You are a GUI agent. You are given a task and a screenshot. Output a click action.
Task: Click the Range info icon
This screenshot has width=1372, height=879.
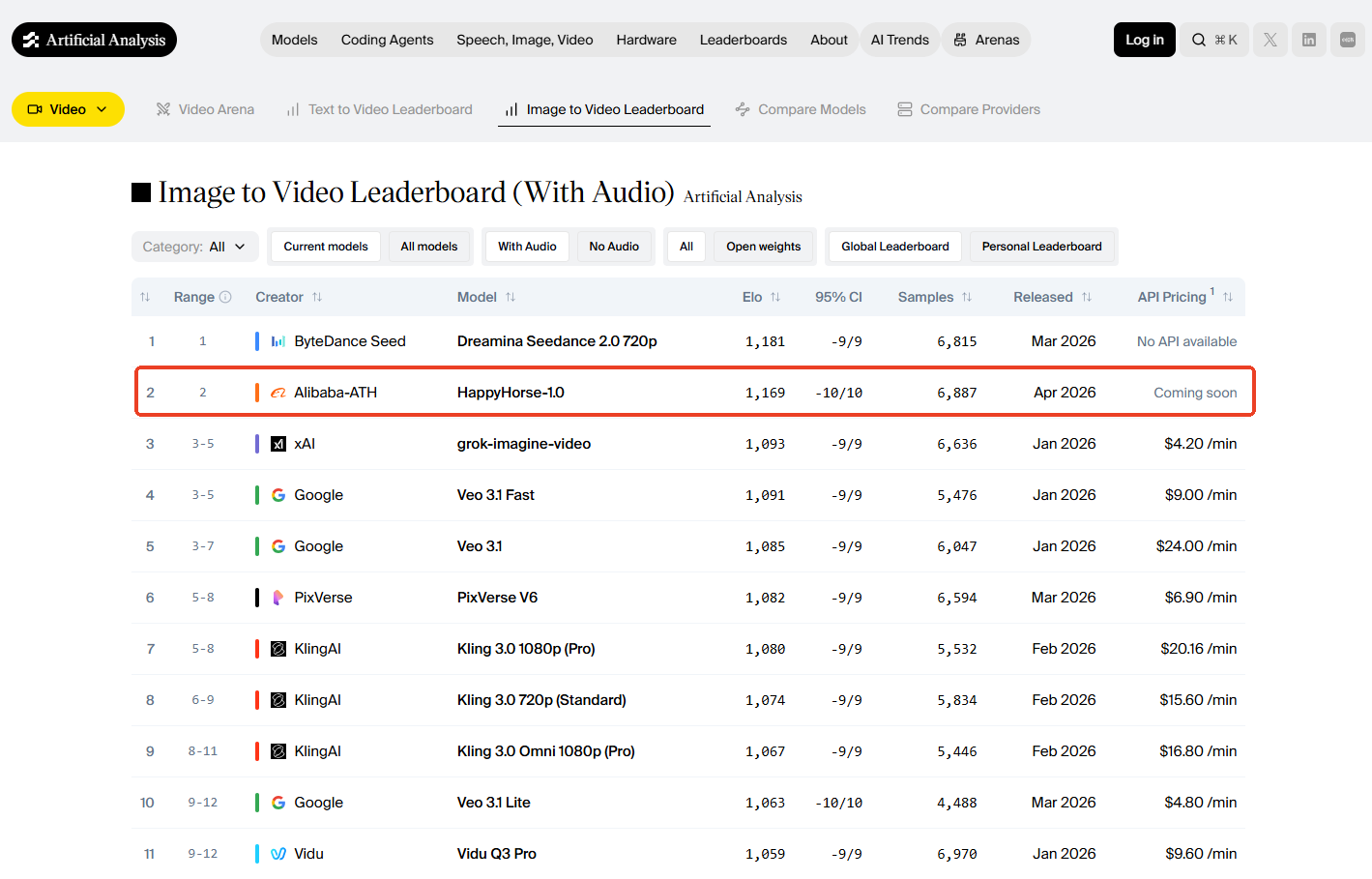point(225,297)
